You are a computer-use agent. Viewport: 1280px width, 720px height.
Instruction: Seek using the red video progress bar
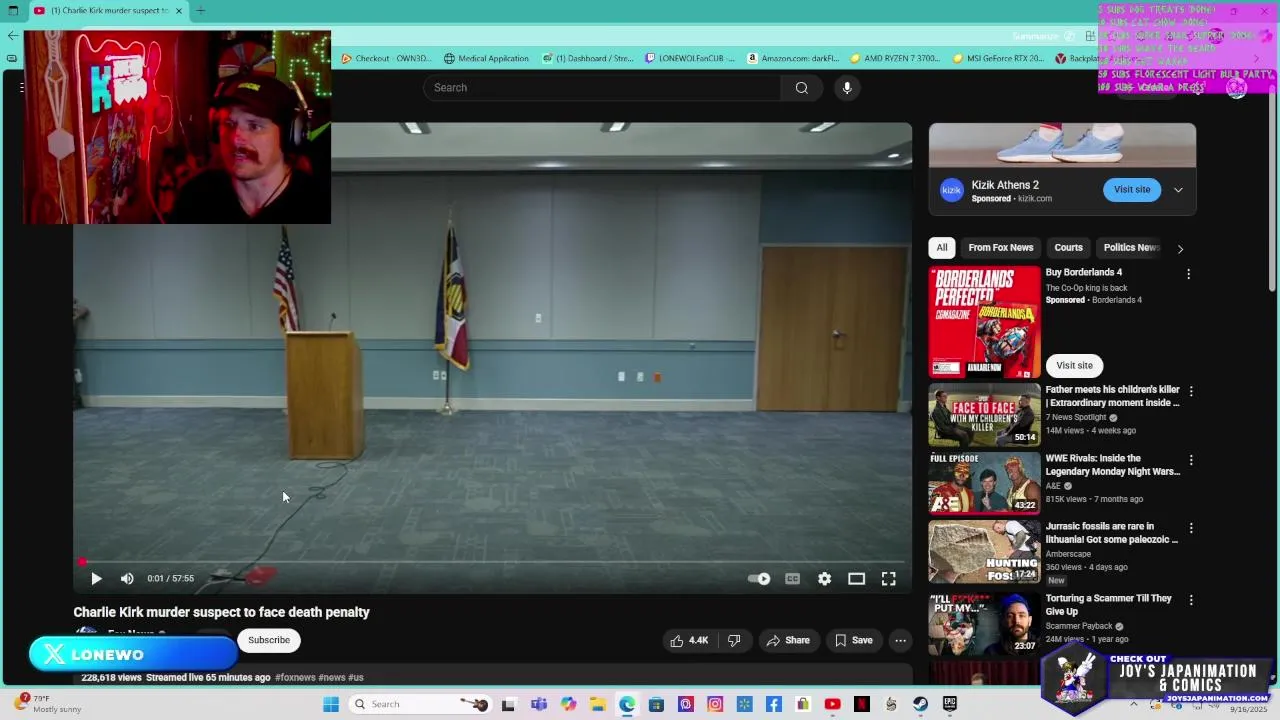[x=492, y=562]
